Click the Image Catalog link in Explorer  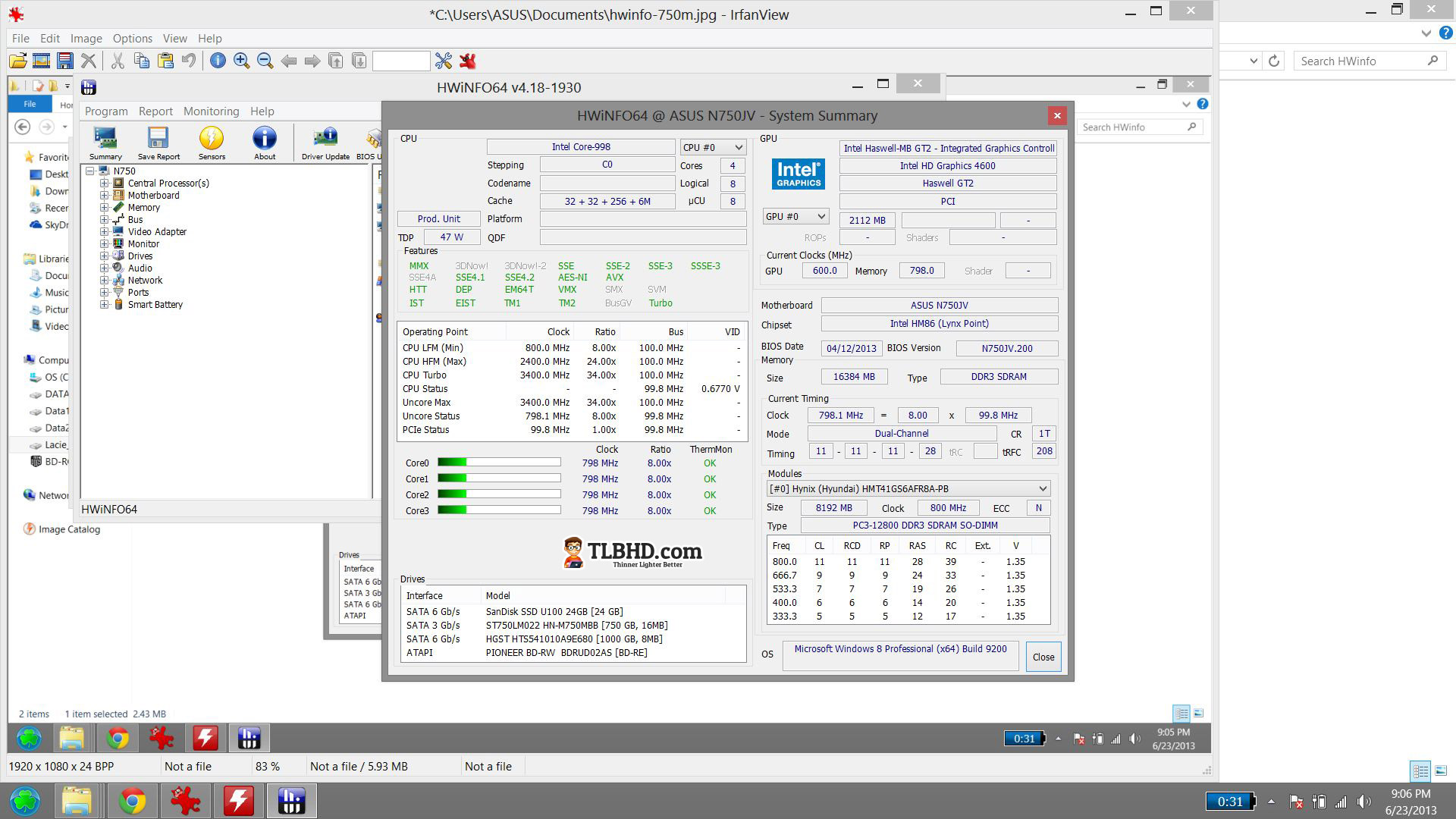69,529
